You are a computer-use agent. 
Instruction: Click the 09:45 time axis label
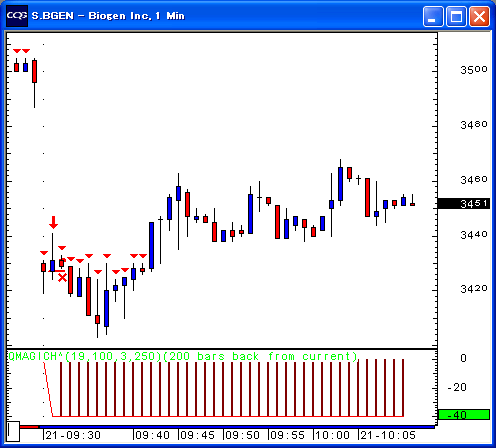coord(198,435)
